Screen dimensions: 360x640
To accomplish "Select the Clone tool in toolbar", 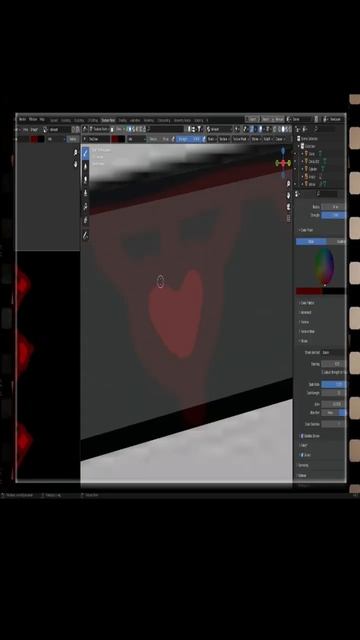I will pos(85,193).
